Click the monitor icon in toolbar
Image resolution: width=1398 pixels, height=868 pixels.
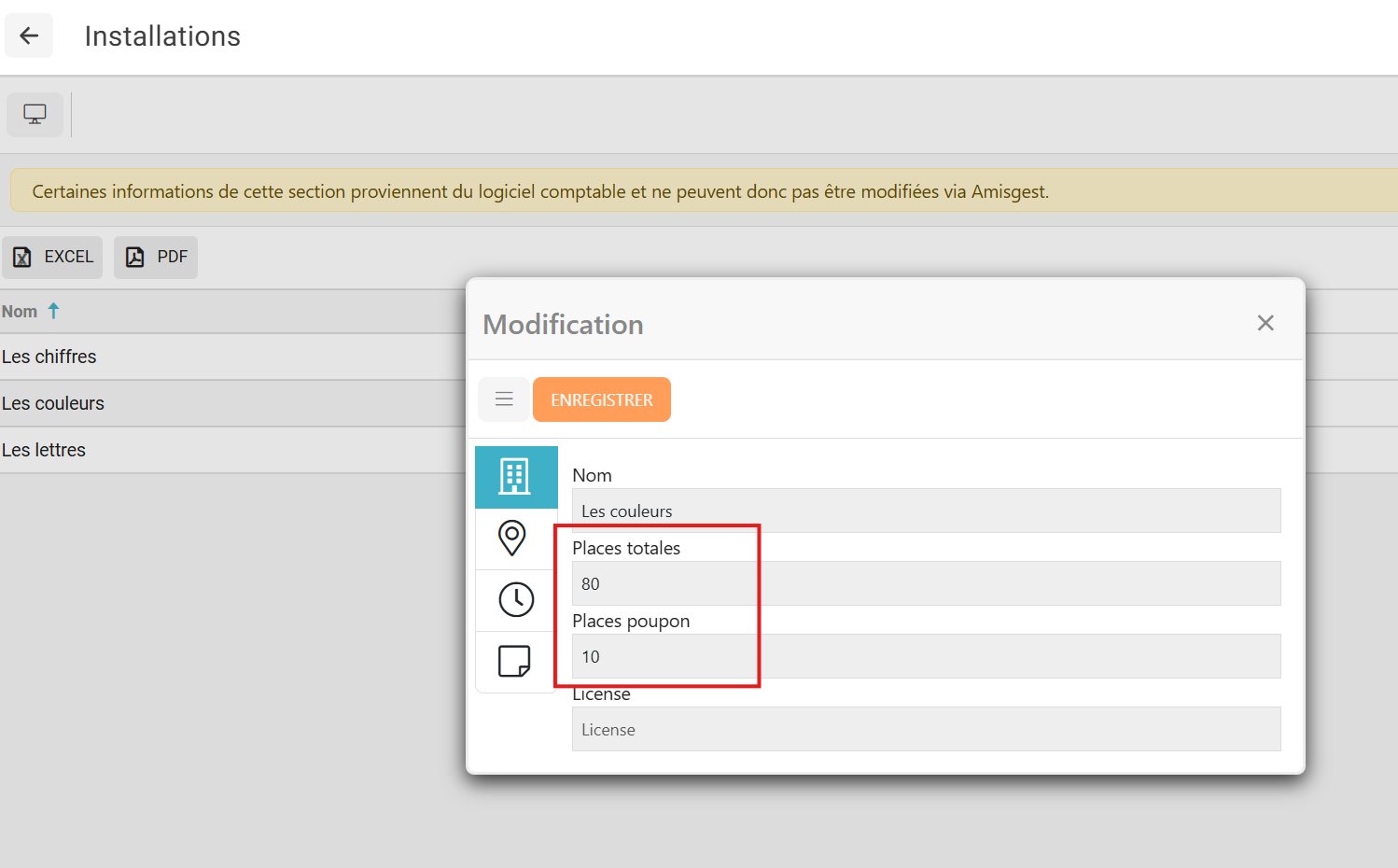[35, 115]
